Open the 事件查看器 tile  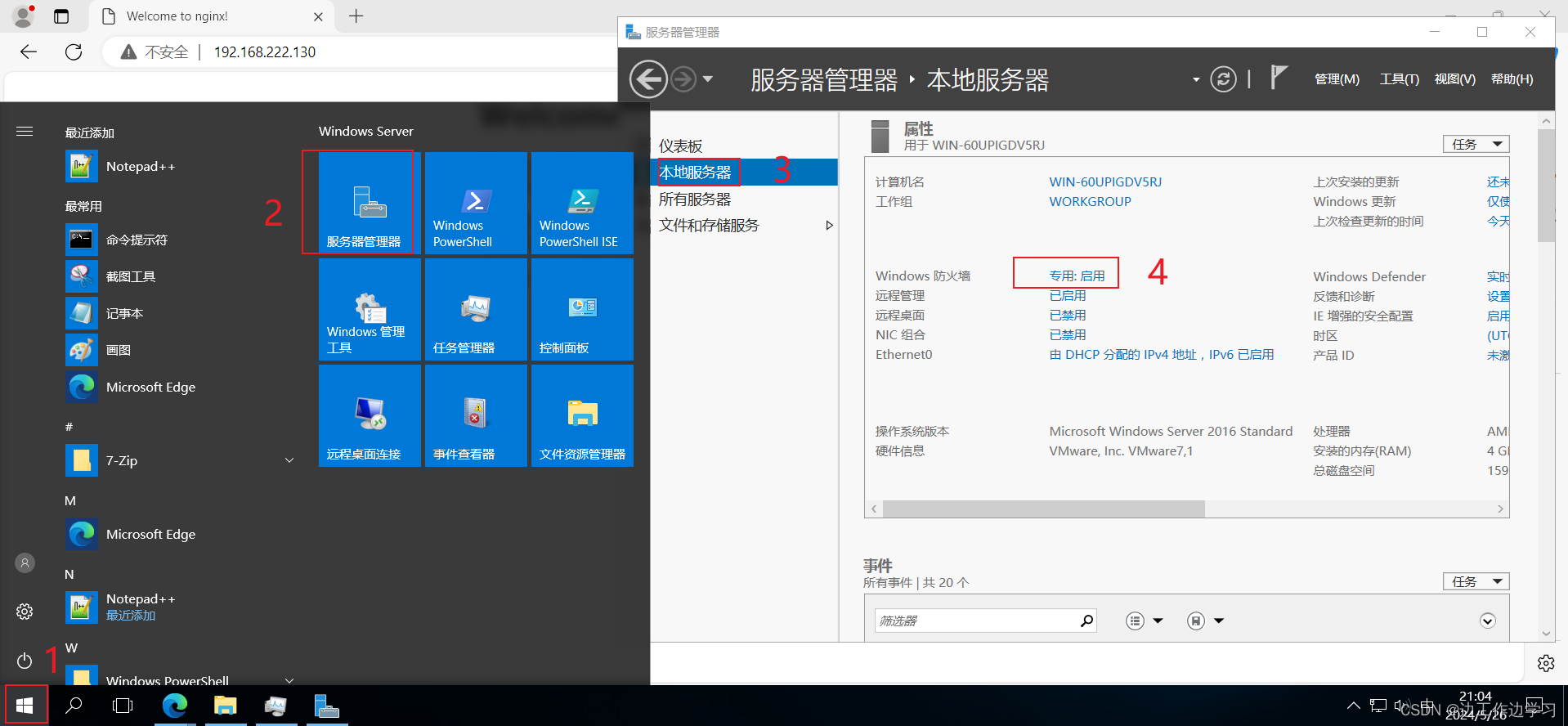coord(476,415)
